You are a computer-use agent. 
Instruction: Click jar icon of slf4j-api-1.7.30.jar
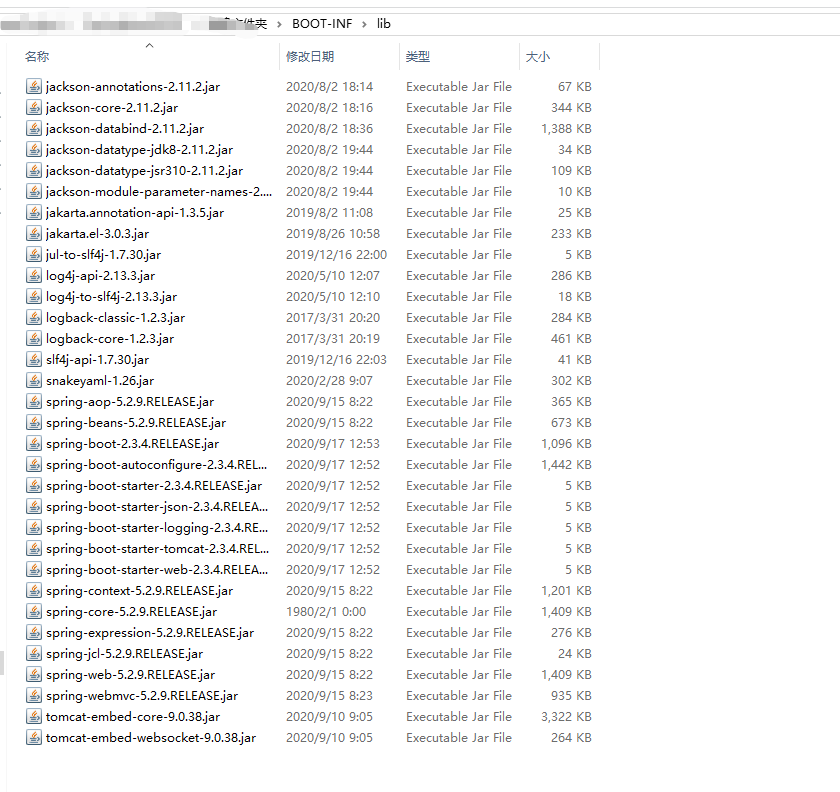(34, 360)
